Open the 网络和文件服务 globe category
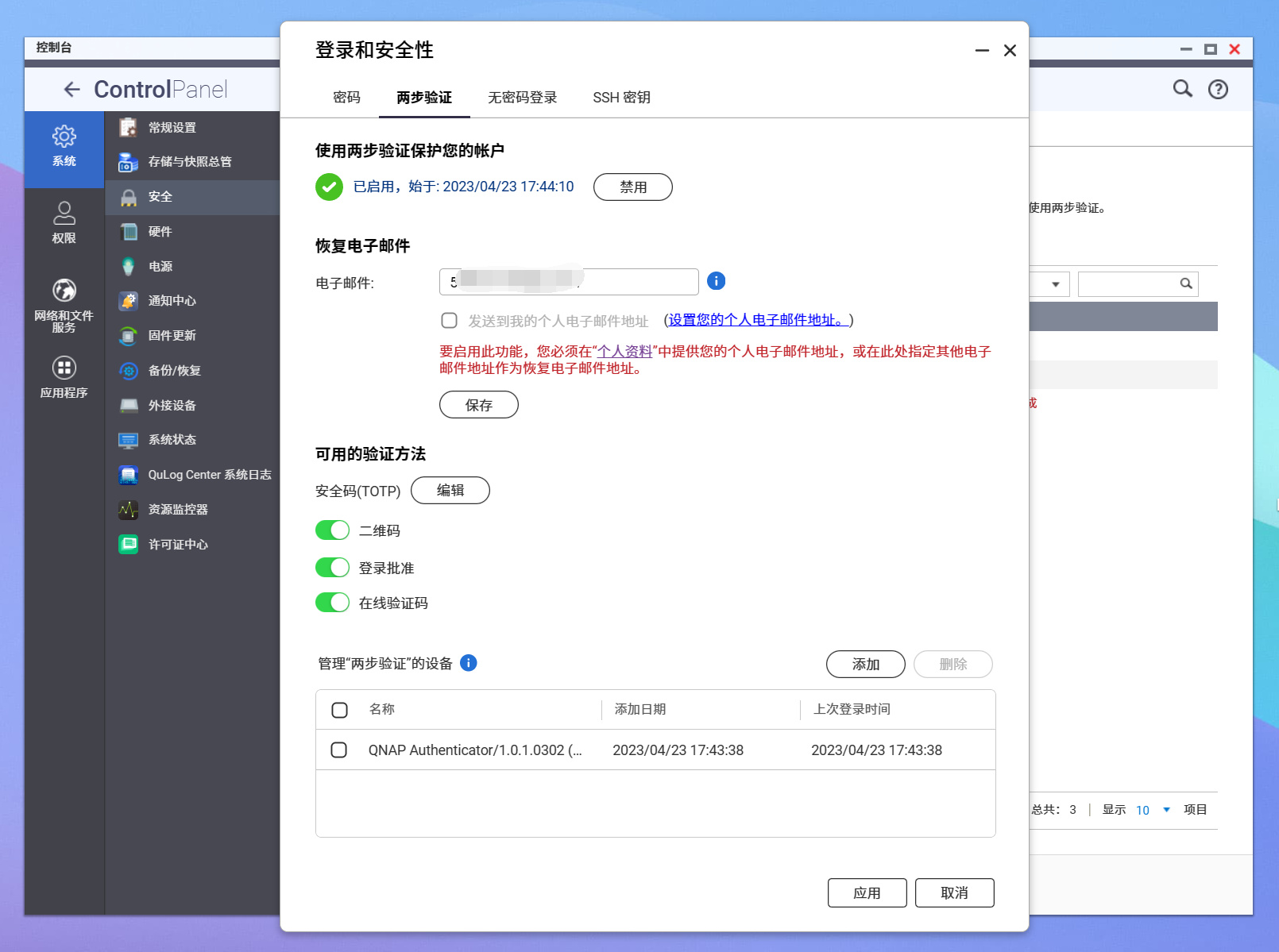This screenshot has height=952, width=1279. pos(64,305)
